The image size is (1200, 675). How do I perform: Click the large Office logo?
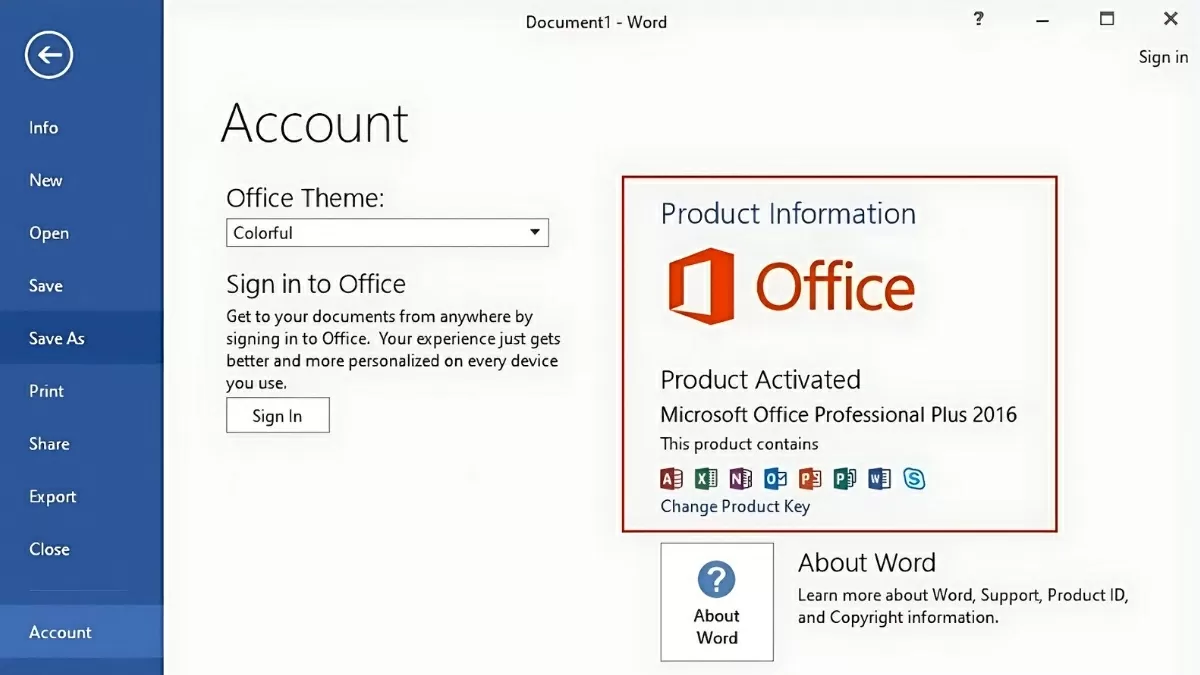click(791, 287)
